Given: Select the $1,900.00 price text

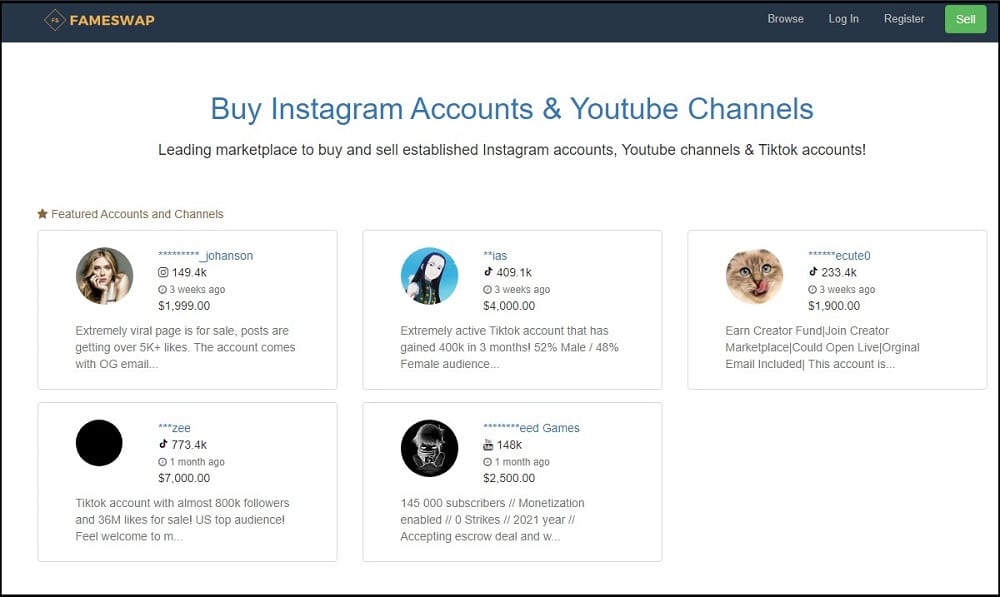Looking at the screenshot, I should 834,306.
